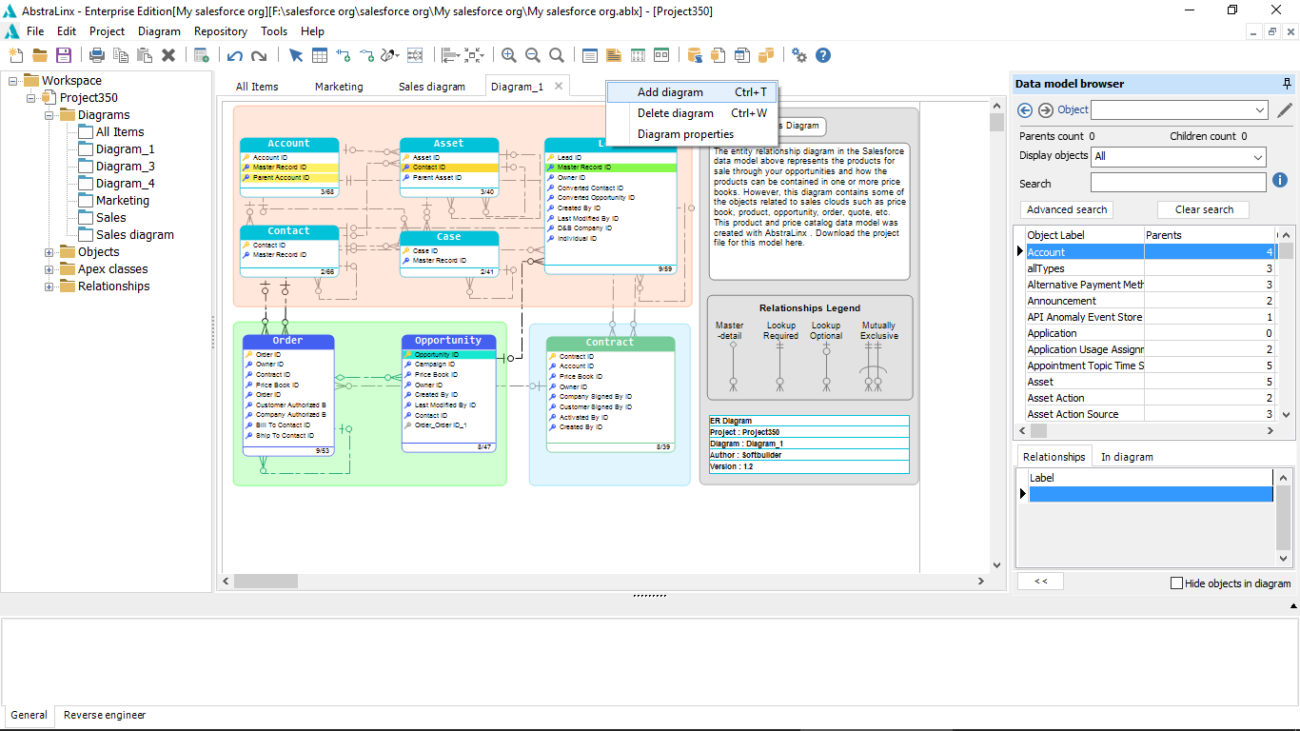
Task: Click the Opportunity entity header in diagram
Action: coord(448,341)
